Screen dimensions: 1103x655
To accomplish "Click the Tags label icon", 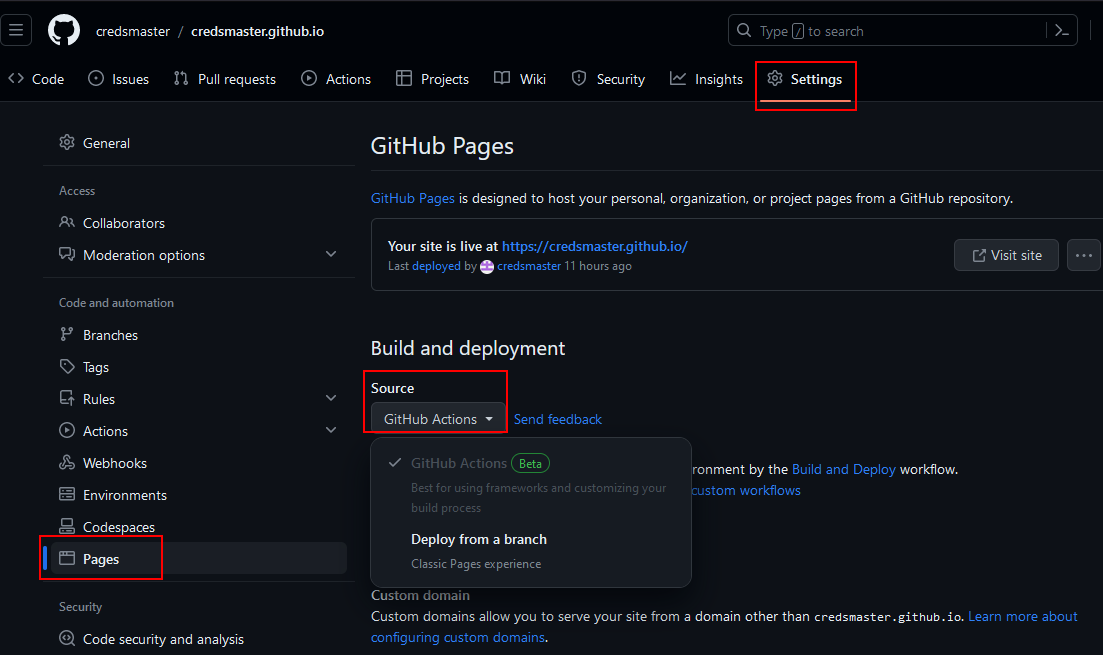I will [x=67, y=367].
